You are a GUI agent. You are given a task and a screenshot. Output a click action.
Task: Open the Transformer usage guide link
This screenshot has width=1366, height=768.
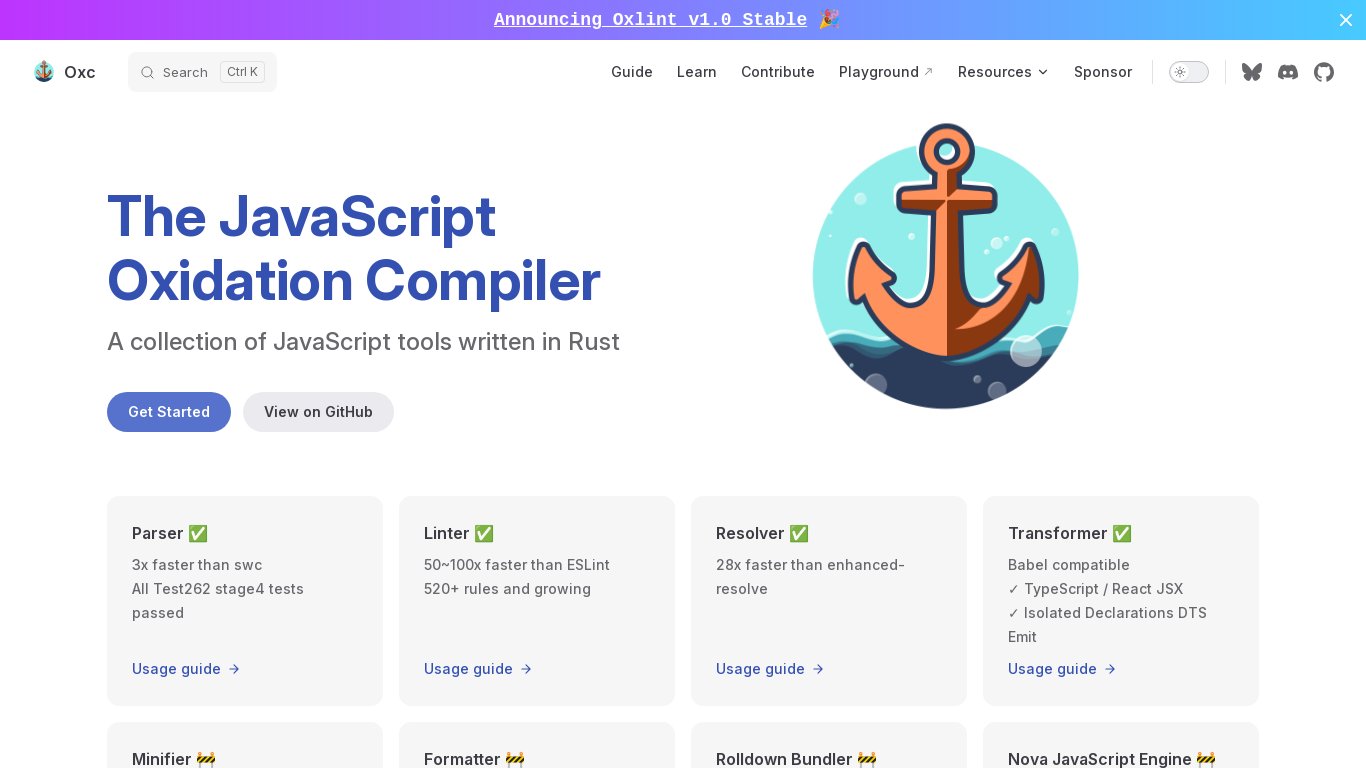coord(1062,669)
